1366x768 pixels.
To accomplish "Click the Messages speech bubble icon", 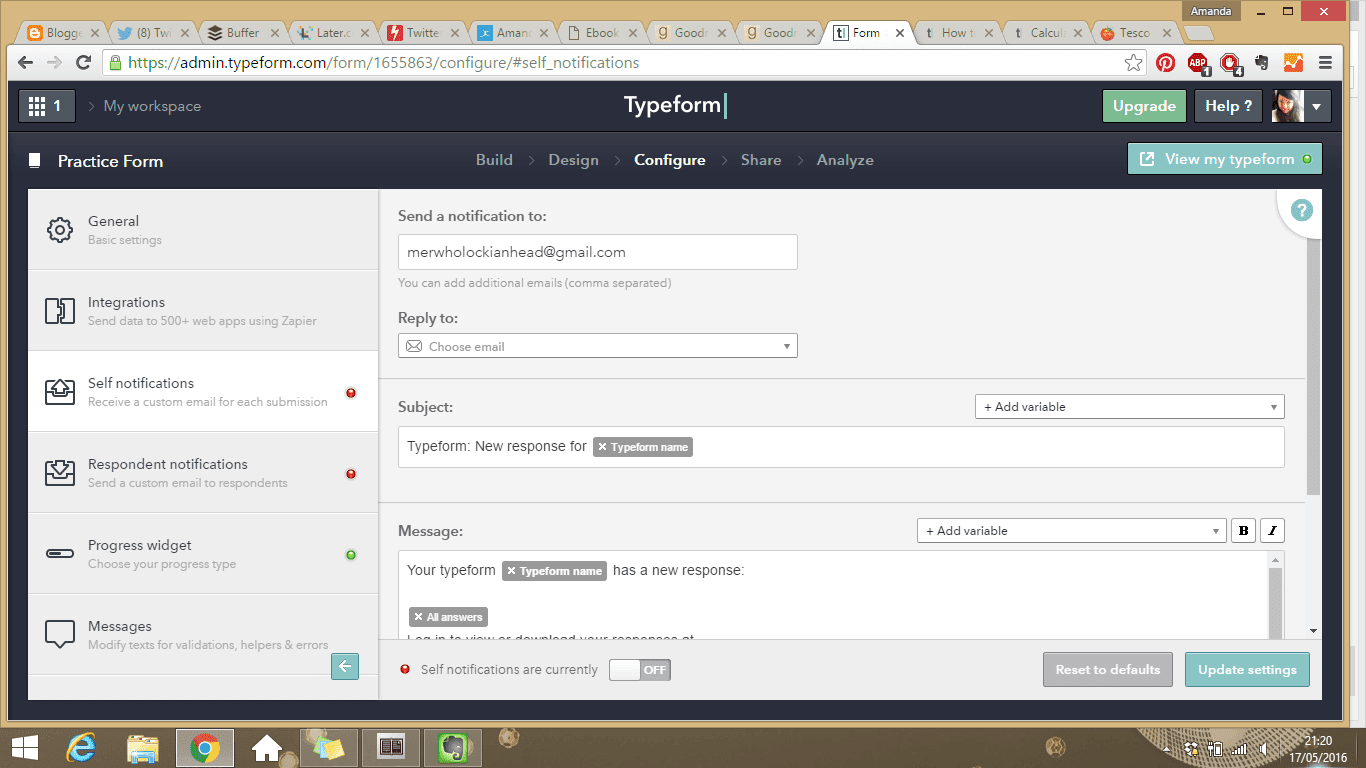I will [60, 634].
